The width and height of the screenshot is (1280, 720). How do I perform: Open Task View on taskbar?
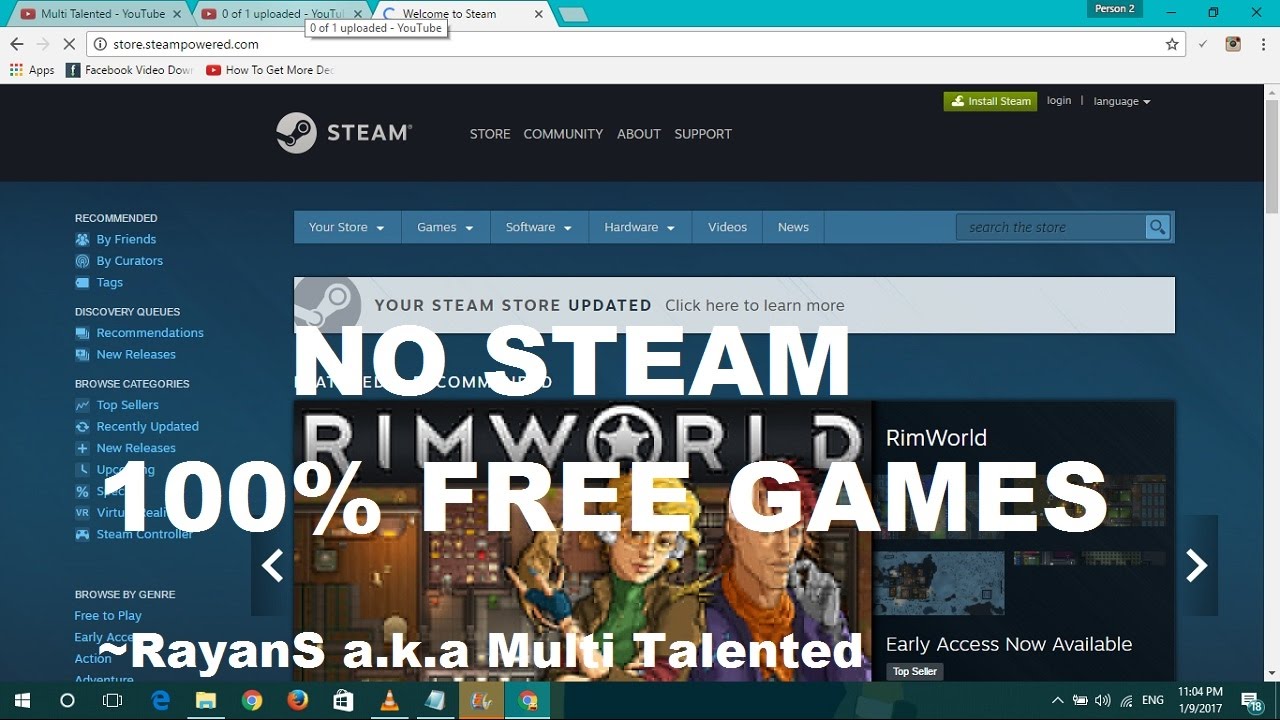[x=113, y=700]
